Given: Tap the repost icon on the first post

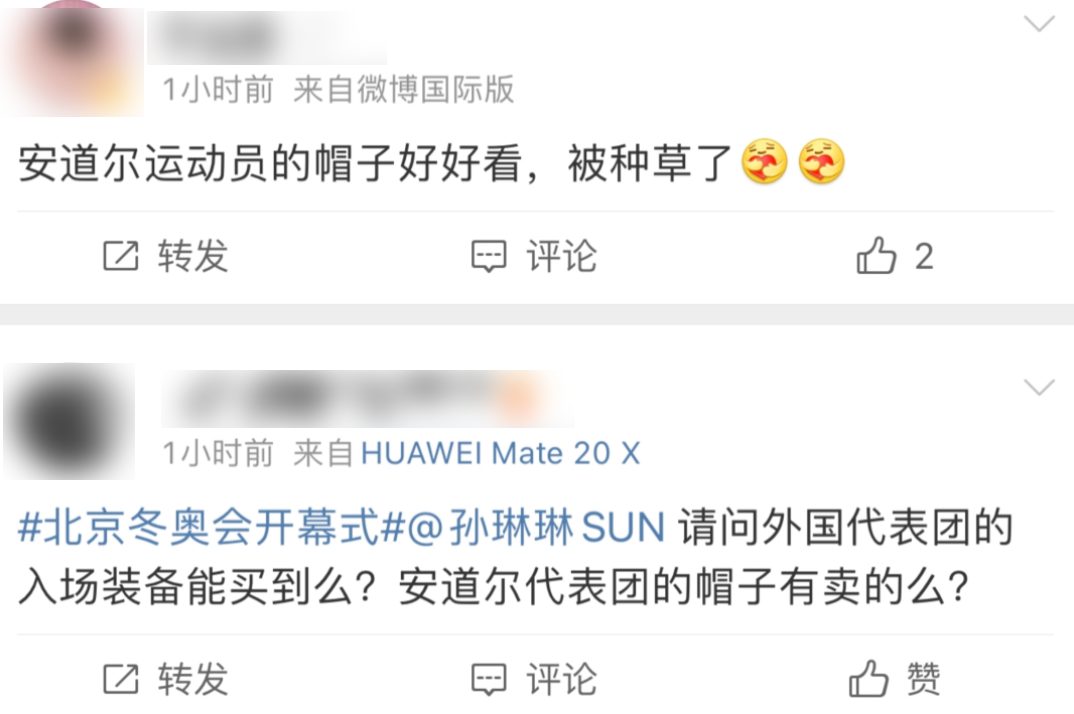Looking at the screenshot, I should coord(121,256).
